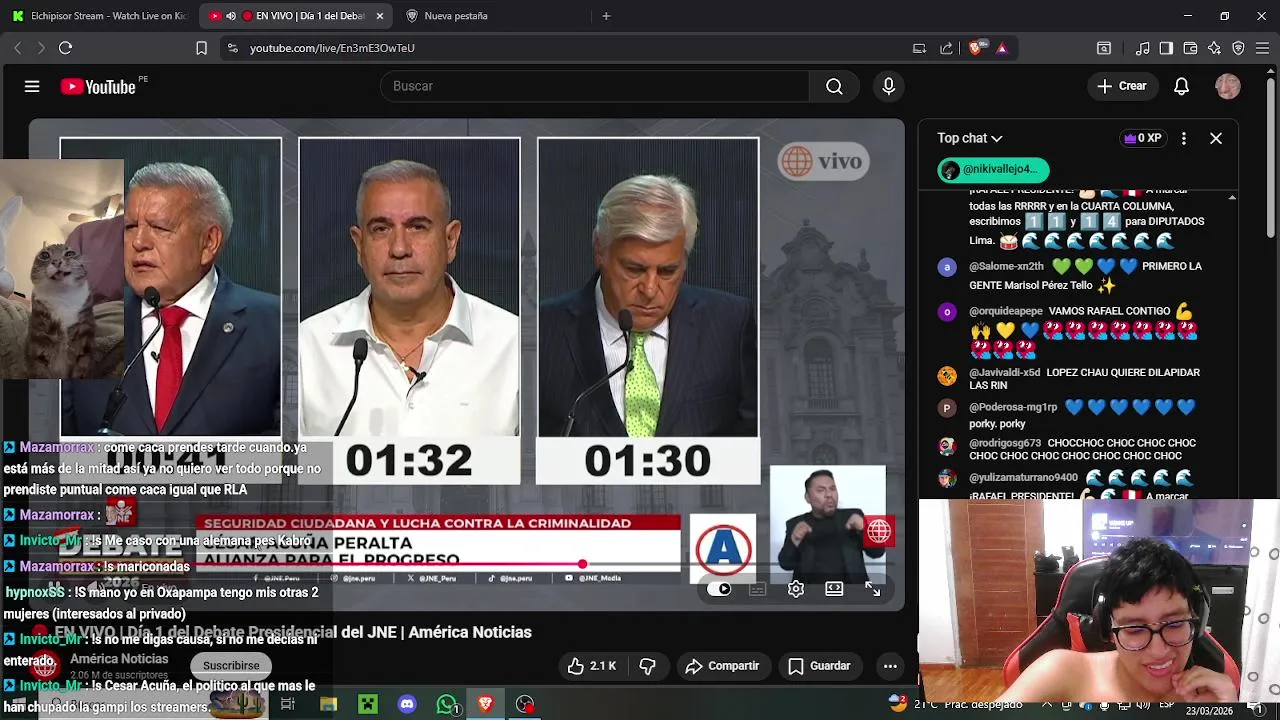Open weather widget 21°C Prac. despejado
Image resolution: width=1280 pixels, height=720 pixels.
click(955, 704)
